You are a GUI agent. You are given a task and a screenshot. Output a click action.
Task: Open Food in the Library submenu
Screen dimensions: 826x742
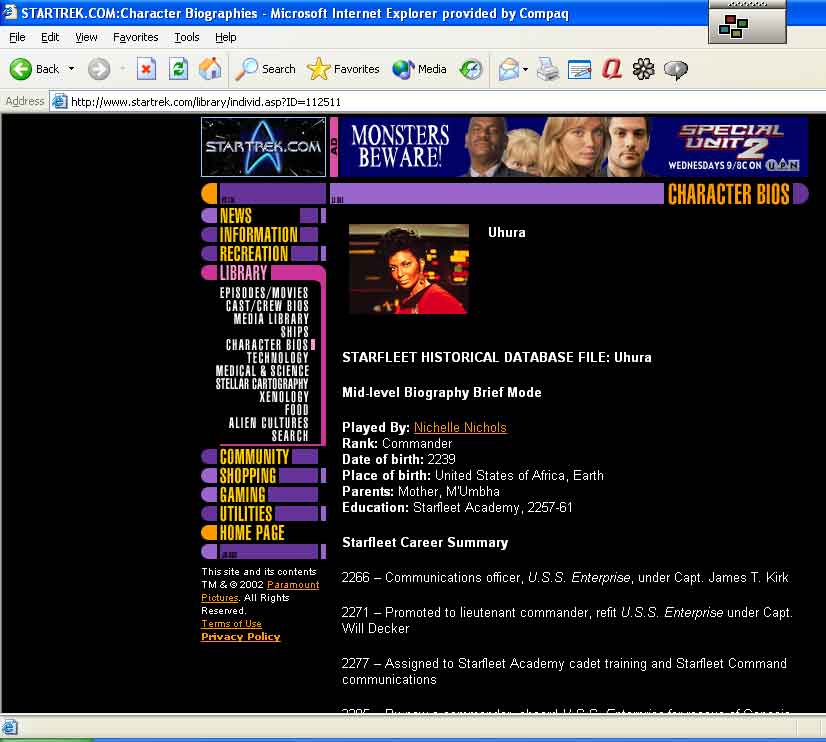(x=297, y=410)
